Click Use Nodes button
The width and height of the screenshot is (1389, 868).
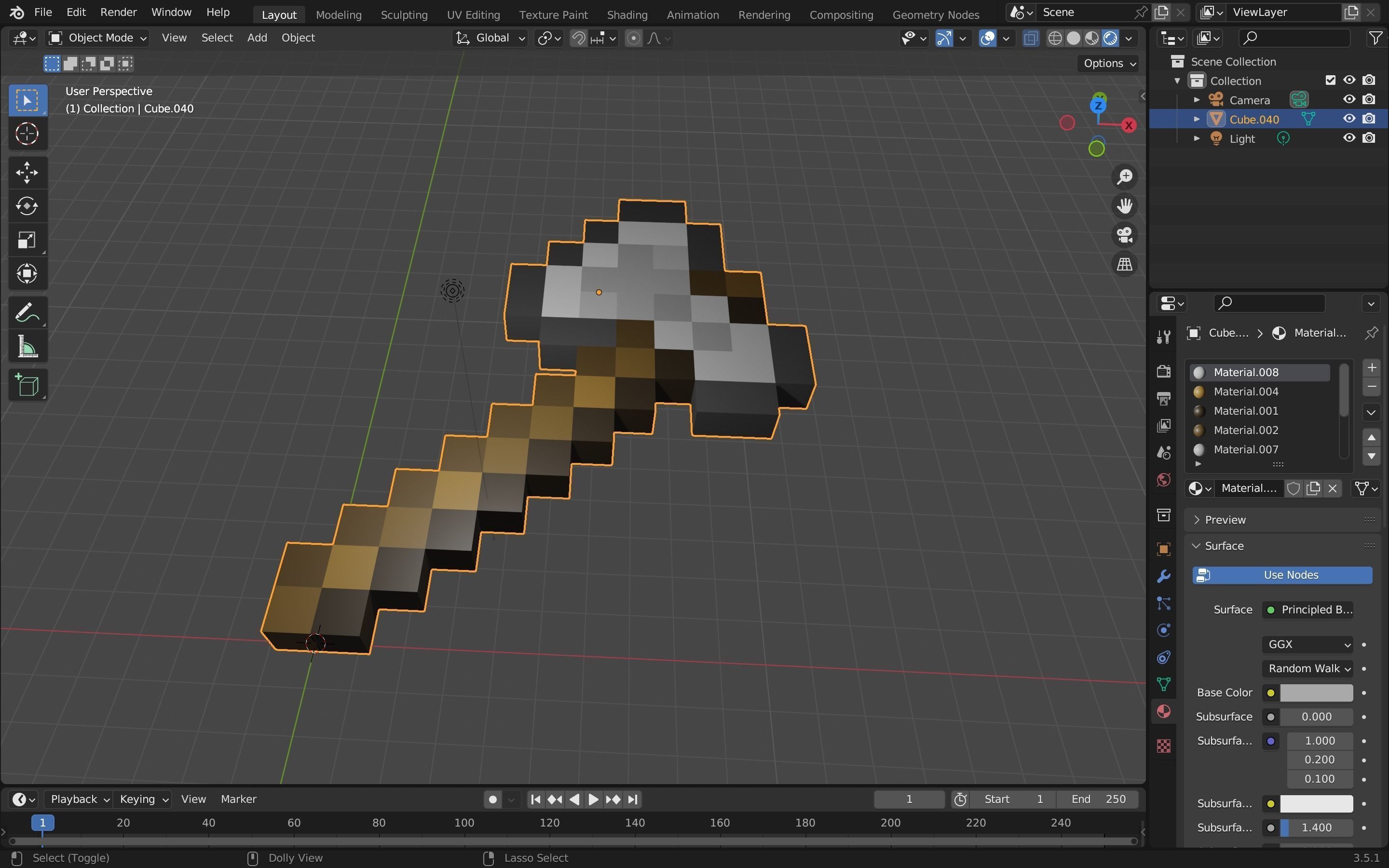(1282, 575)
